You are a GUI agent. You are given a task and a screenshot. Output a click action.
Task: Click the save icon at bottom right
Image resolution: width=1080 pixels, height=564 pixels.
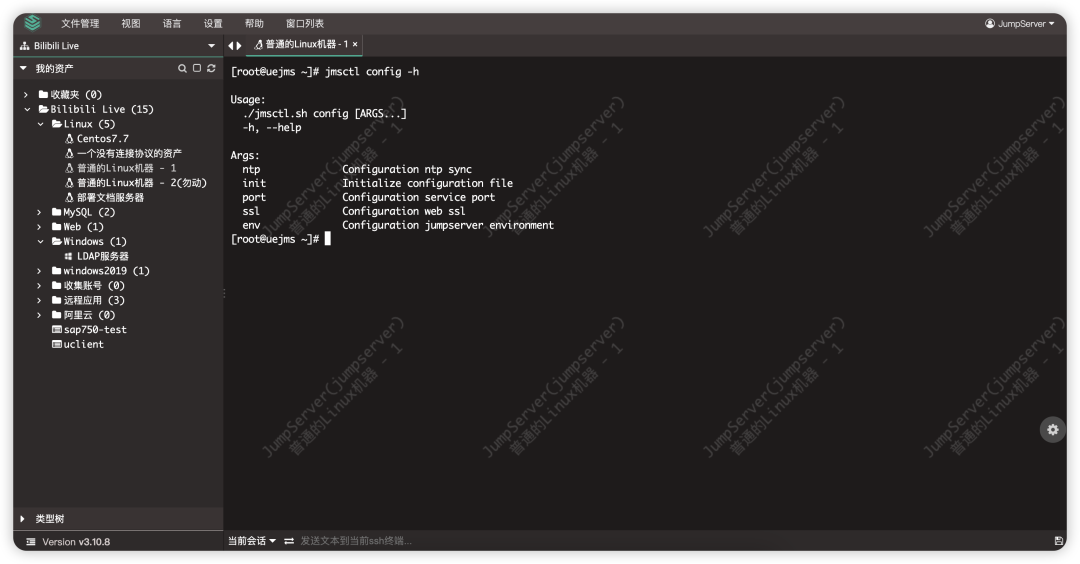[x=1059, y=541]
